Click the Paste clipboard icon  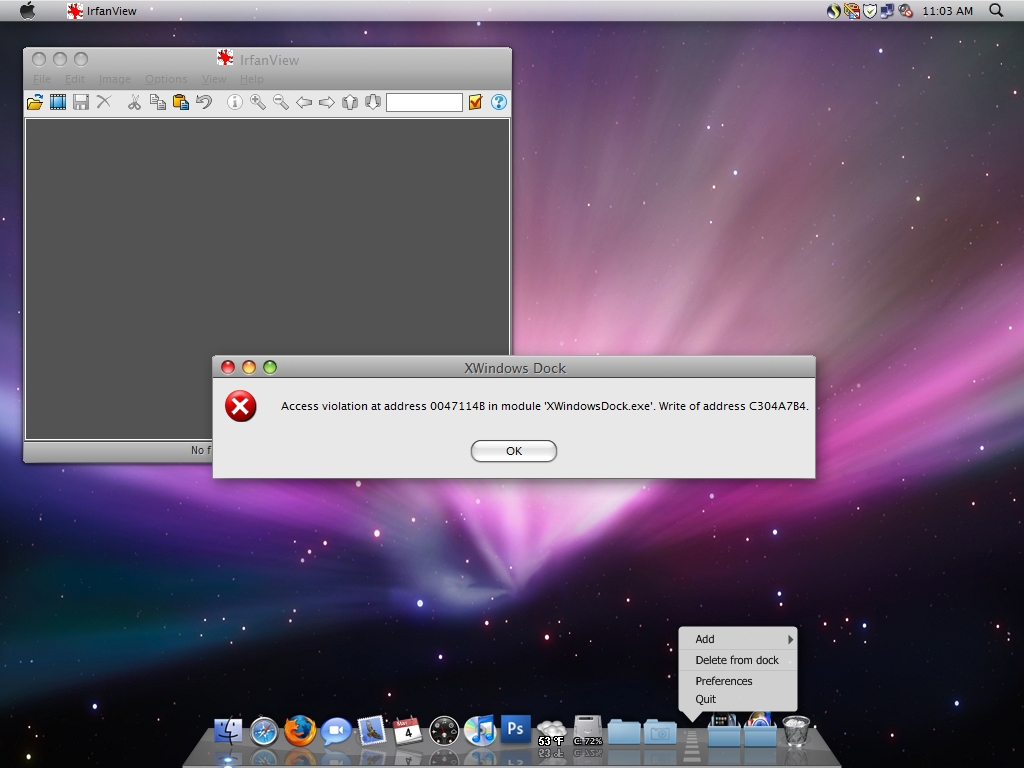tap(181, 102)
